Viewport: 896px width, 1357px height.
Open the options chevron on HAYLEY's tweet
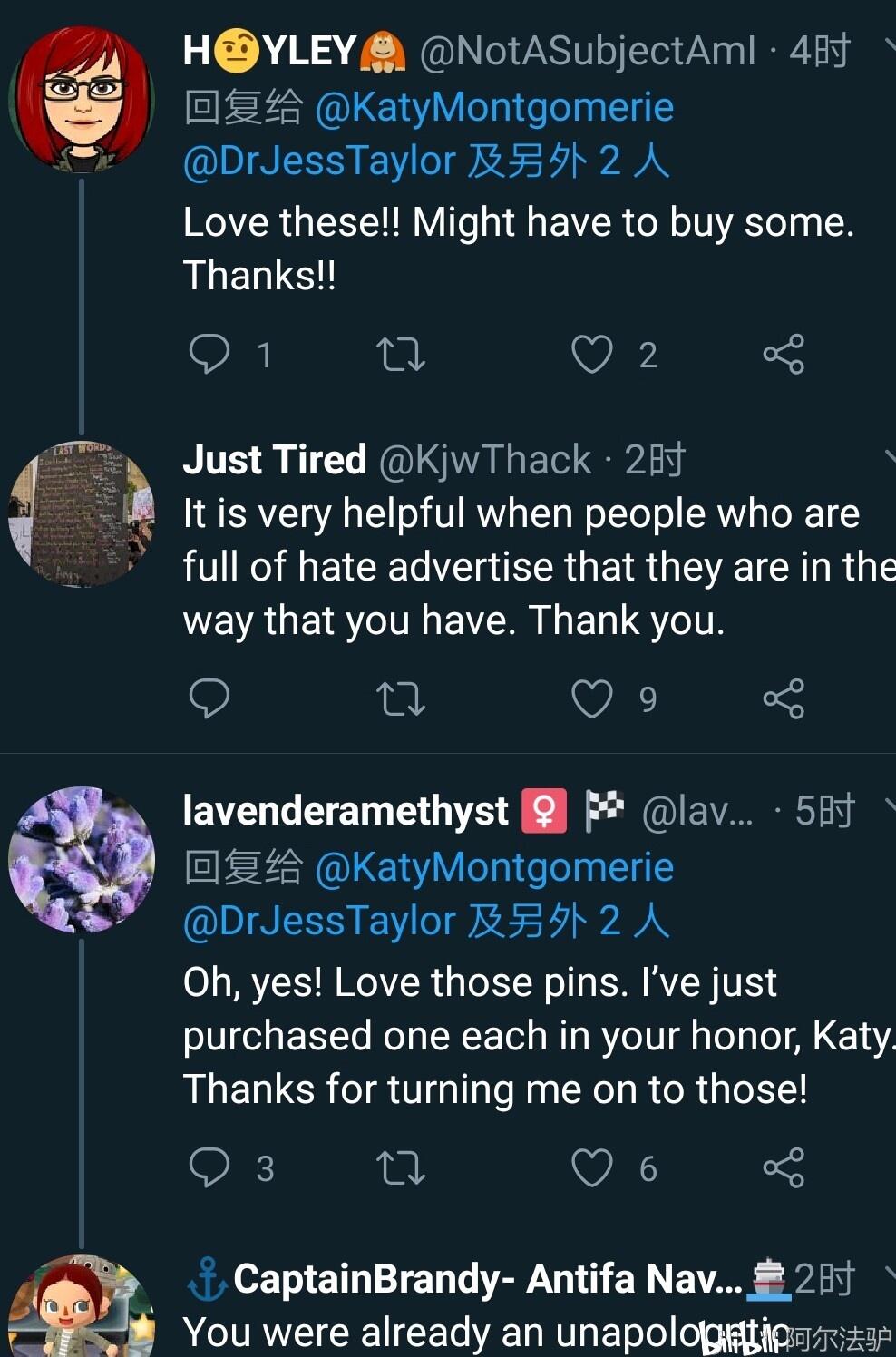pyautogui.click(x=889, y=45)
